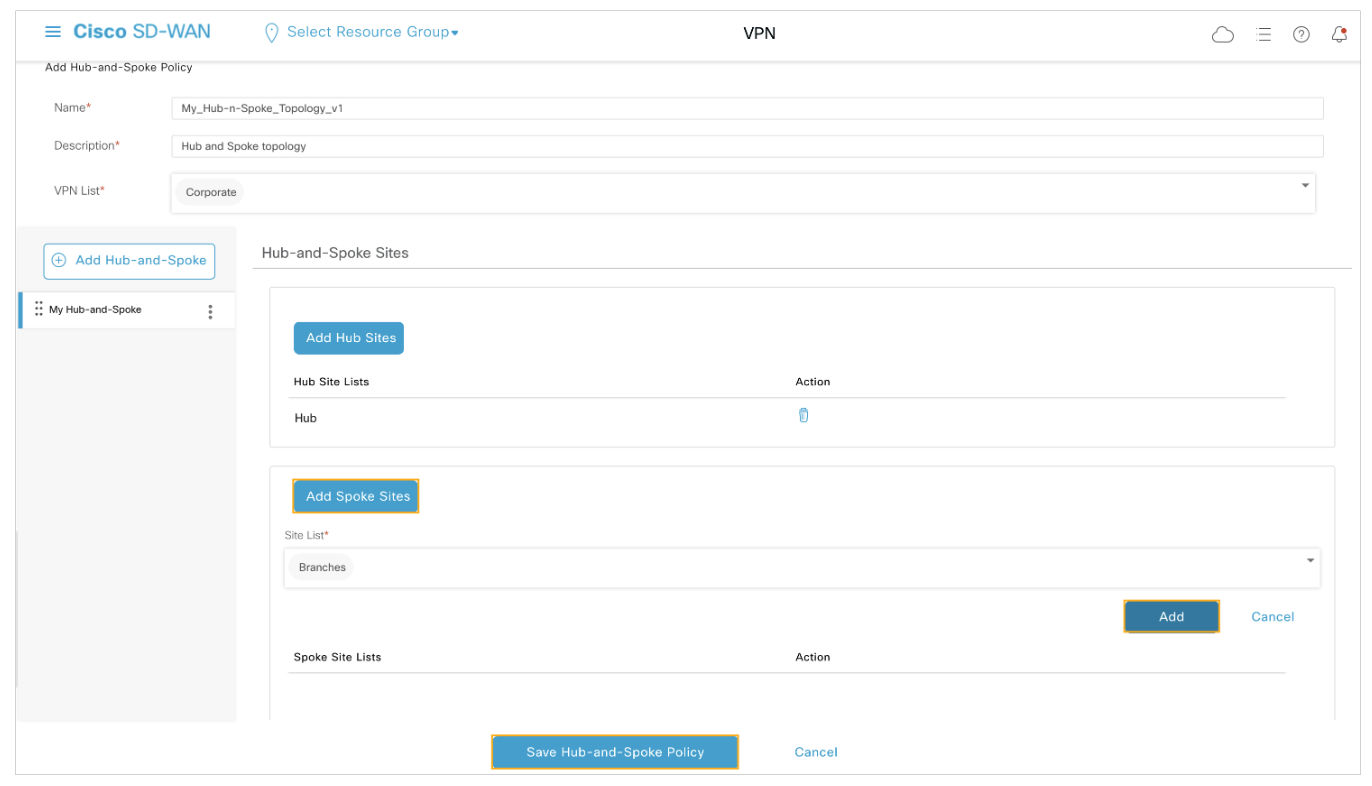
Task: Cancel the spoke site list selection
Action: [1272, 617]
